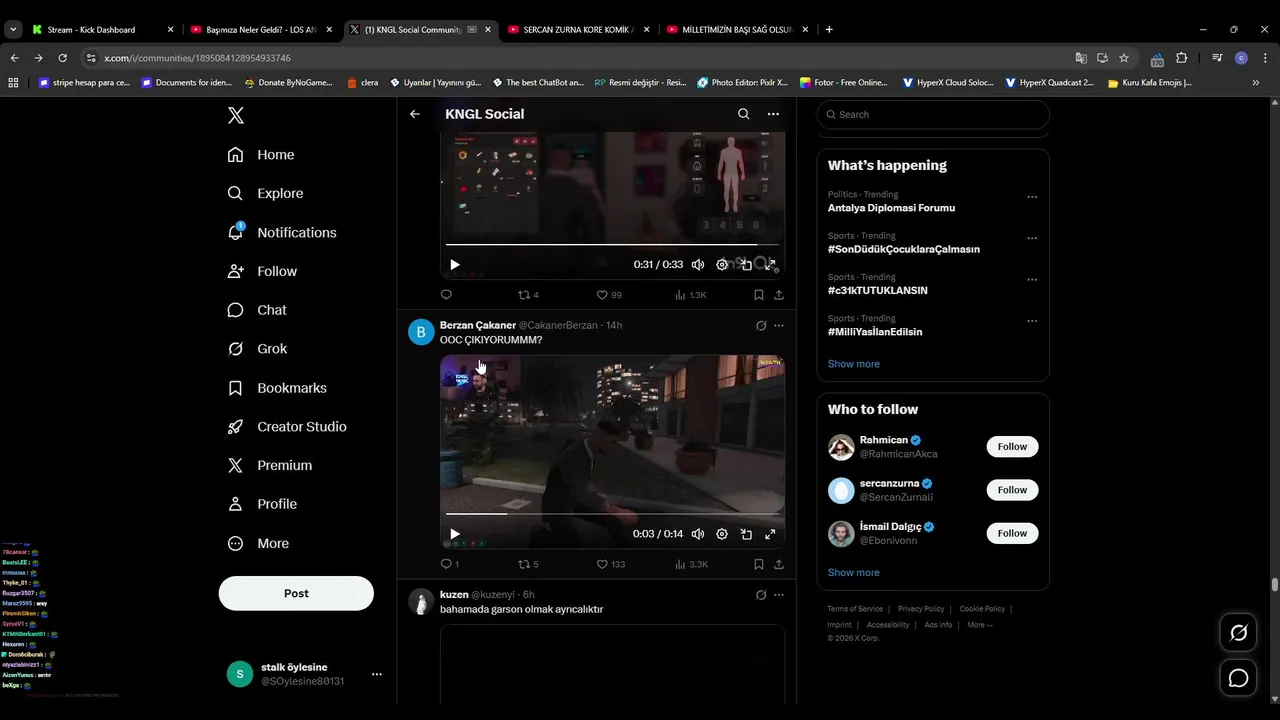Viewport: 1280px width, 720px height.
Task: Focus the Search input field
Action: [x=933, y=114]
